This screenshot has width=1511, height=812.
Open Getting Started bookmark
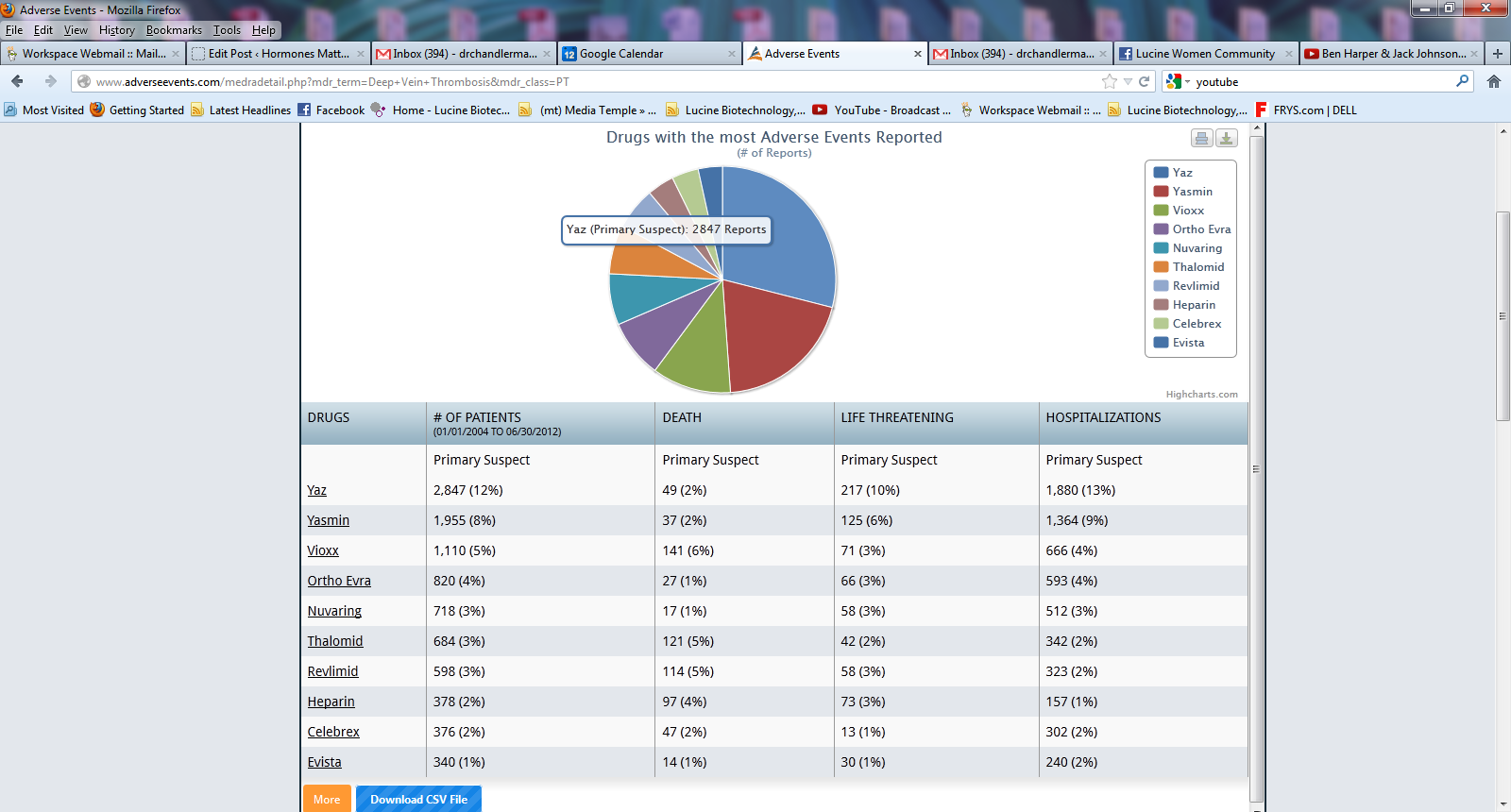pyautogui.click(x=138, y=110)
